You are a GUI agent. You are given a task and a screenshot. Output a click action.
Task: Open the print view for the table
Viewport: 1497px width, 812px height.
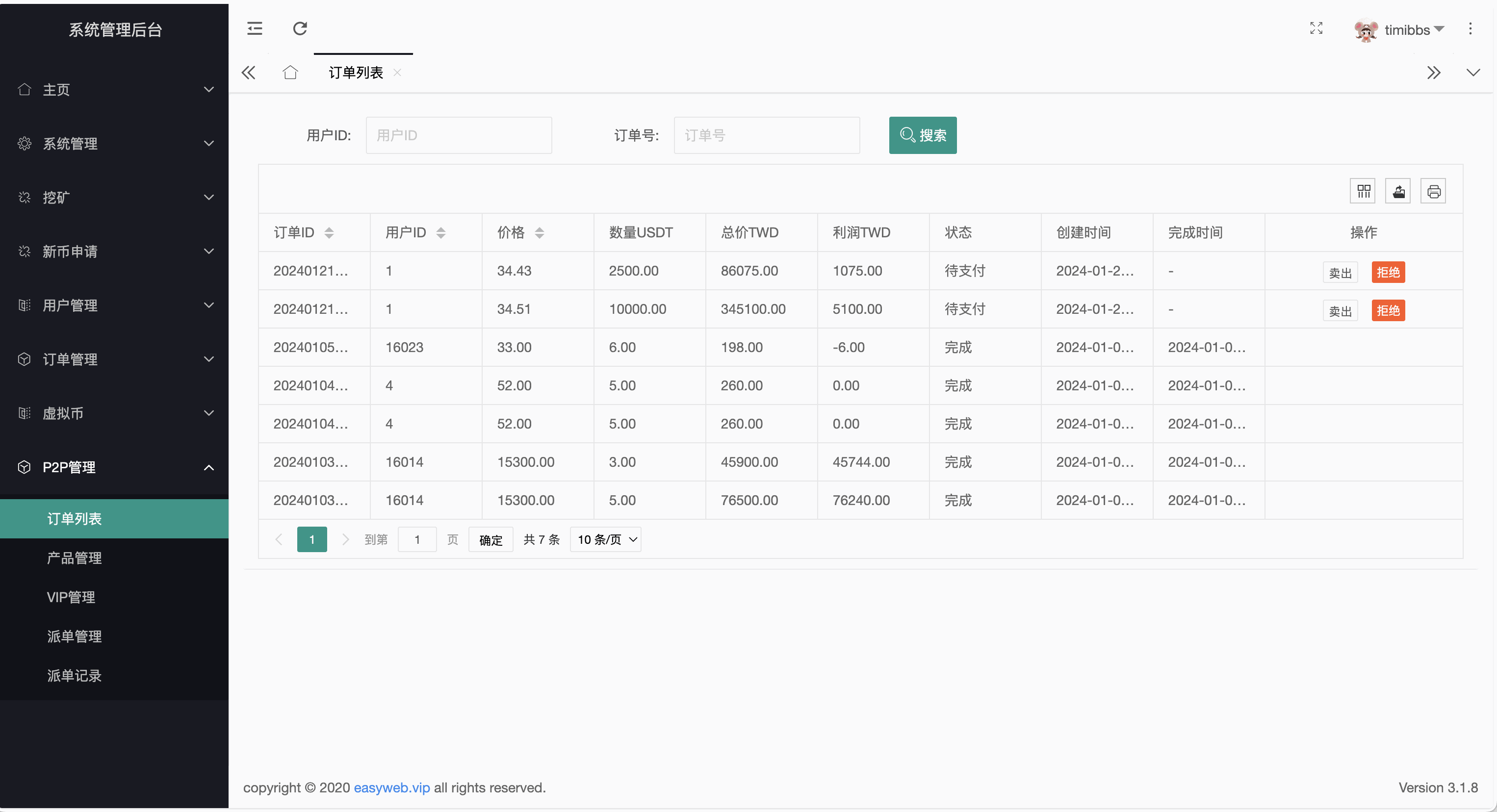coord(1434,191)
